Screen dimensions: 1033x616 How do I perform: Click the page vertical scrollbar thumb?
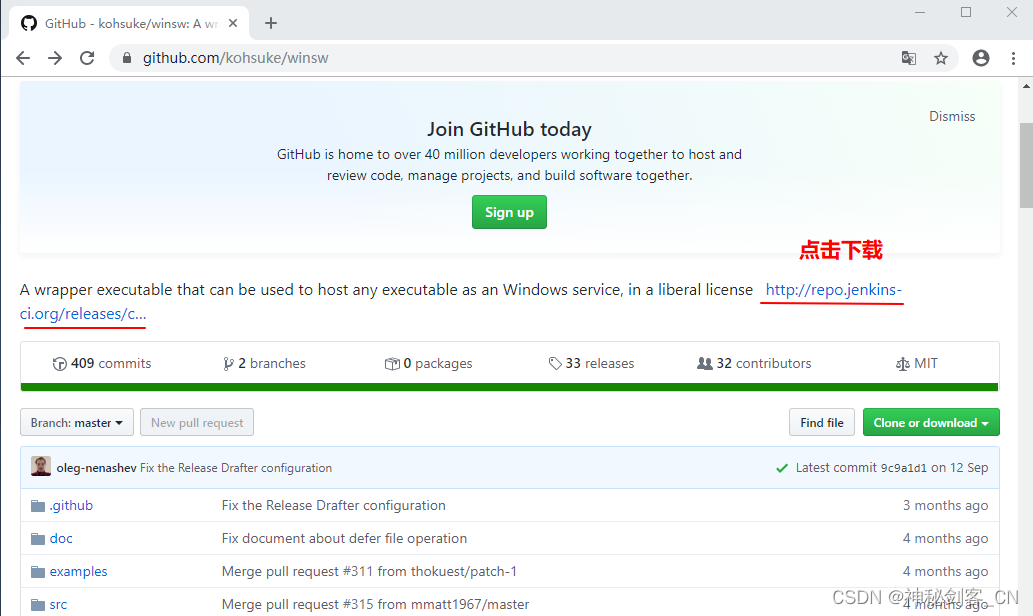pos(1026,165)
